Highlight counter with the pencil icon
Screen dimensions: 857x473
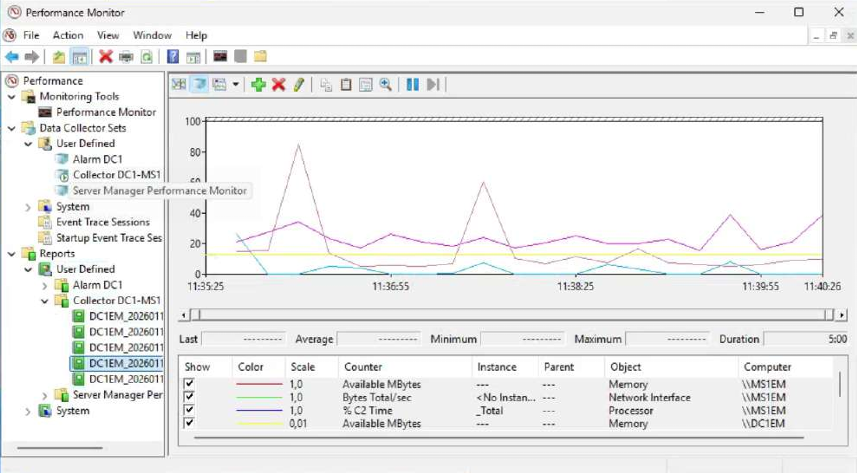(298, 84)
